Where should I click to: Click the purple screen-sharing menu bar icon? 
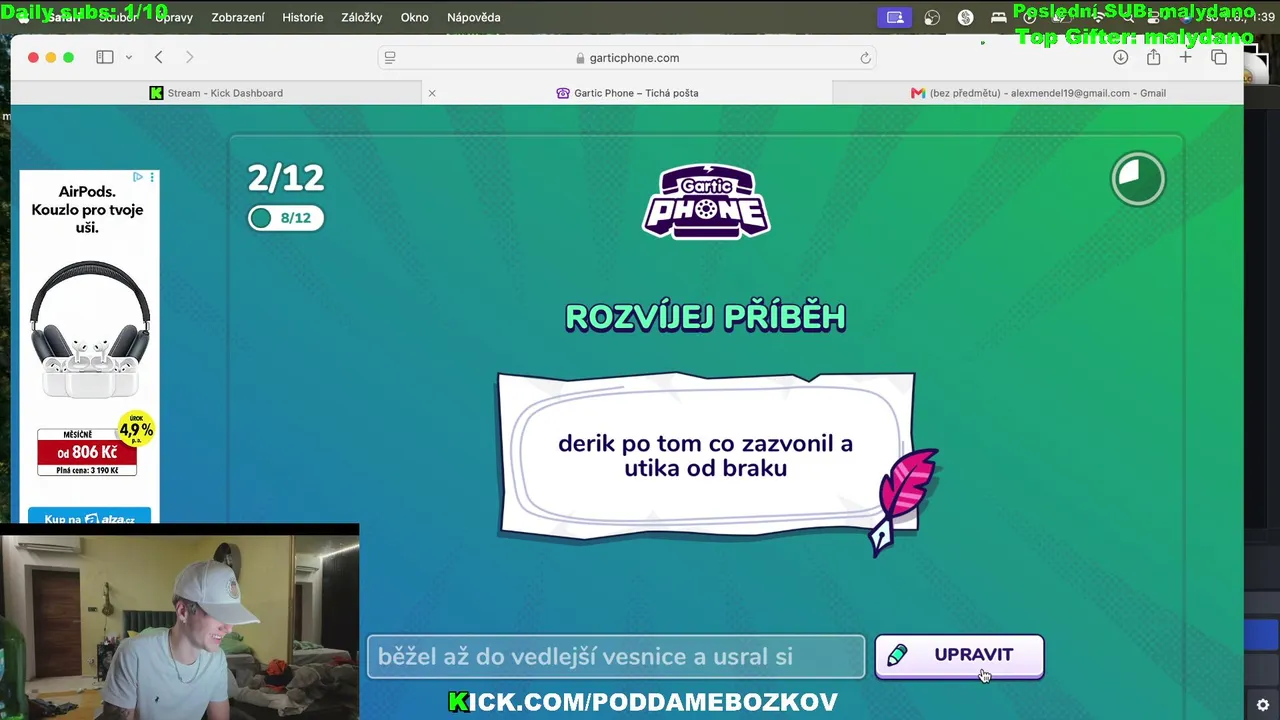point(895,17)
